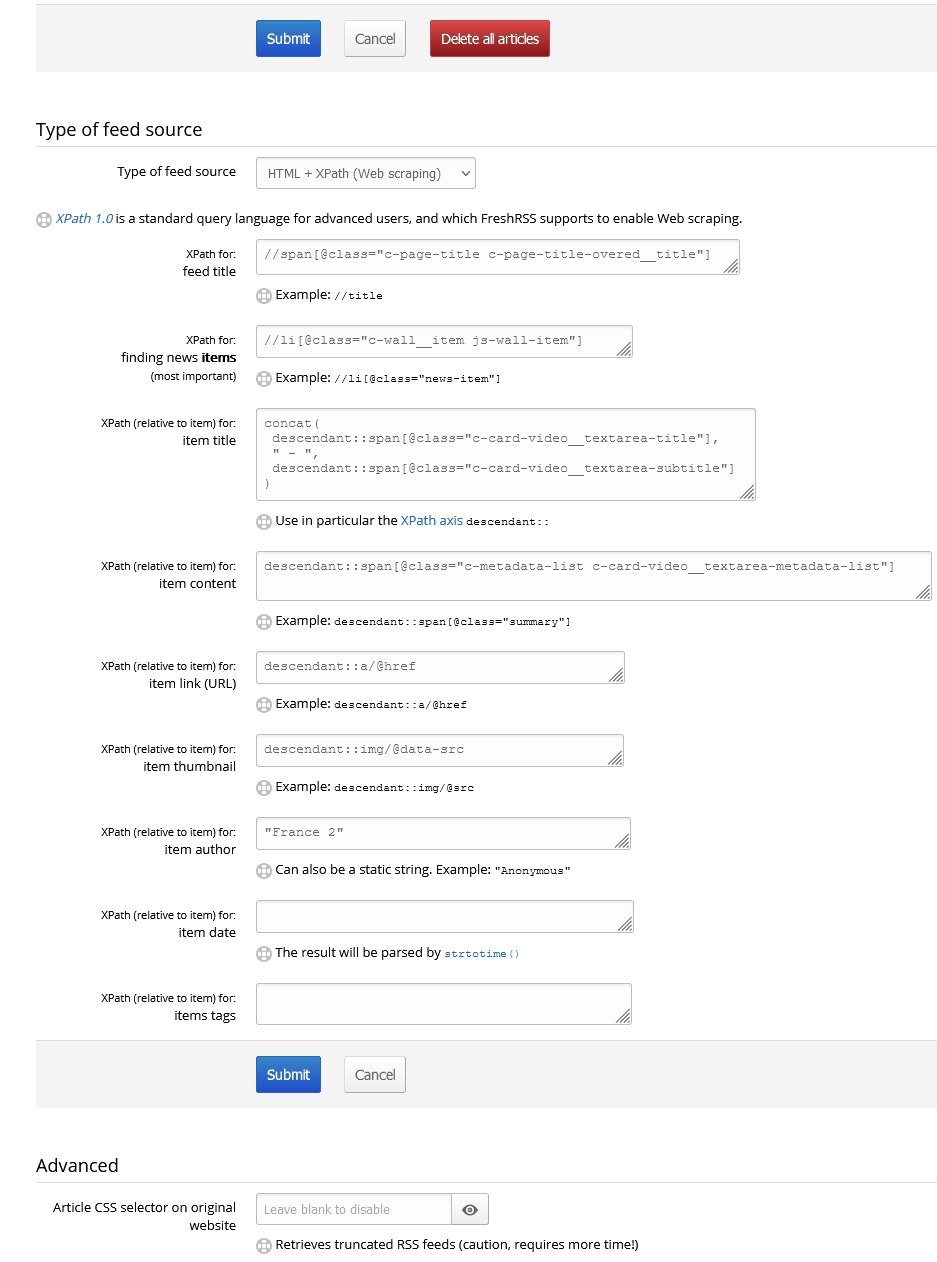Toggle the eye icon for Article CSS selector
The width and height of the screenshot is (937, 1262).
point(469,1209)
